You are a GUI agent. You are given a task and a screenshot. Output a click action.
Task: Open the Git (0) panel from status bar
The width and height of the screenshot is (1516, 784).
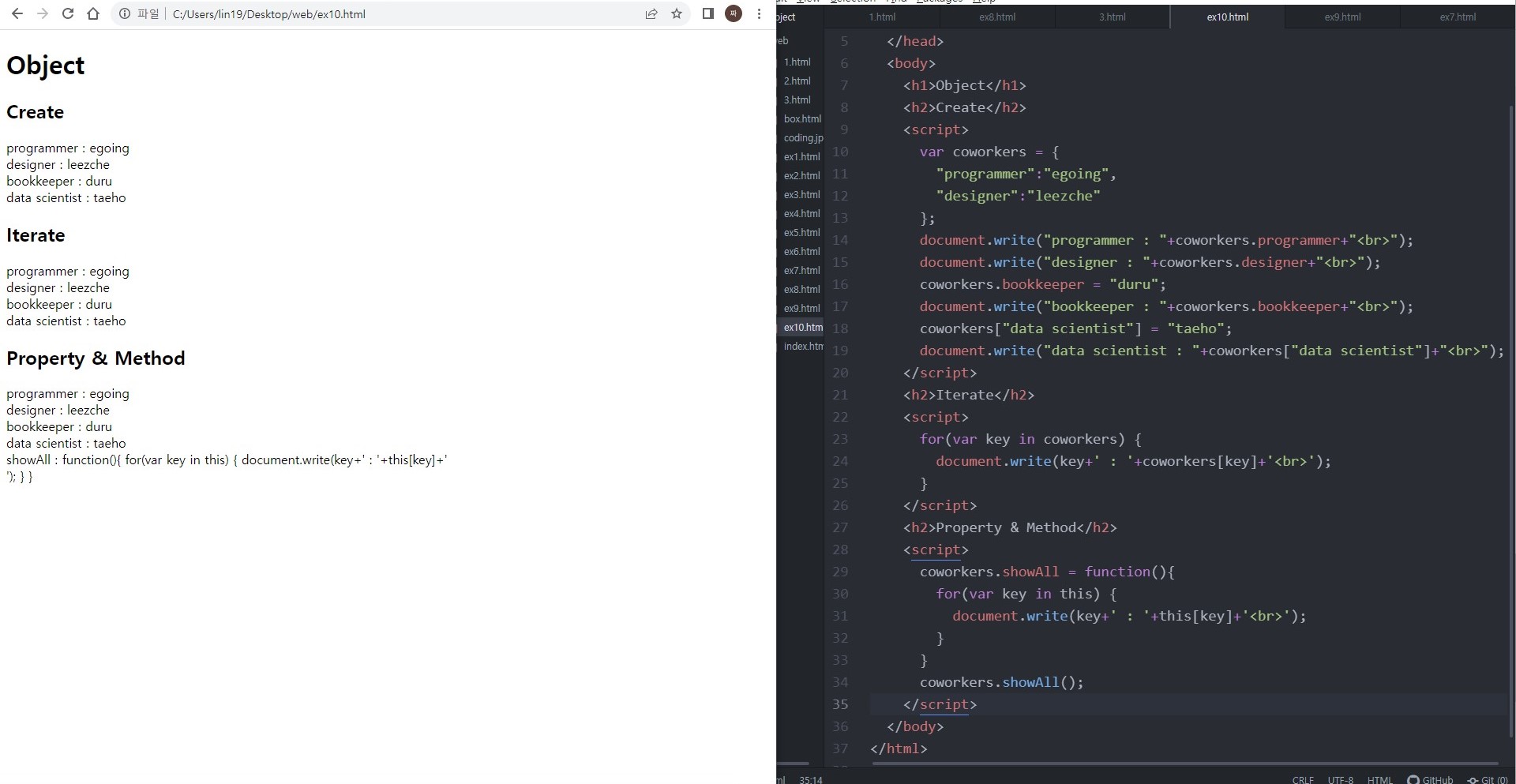1488,779
